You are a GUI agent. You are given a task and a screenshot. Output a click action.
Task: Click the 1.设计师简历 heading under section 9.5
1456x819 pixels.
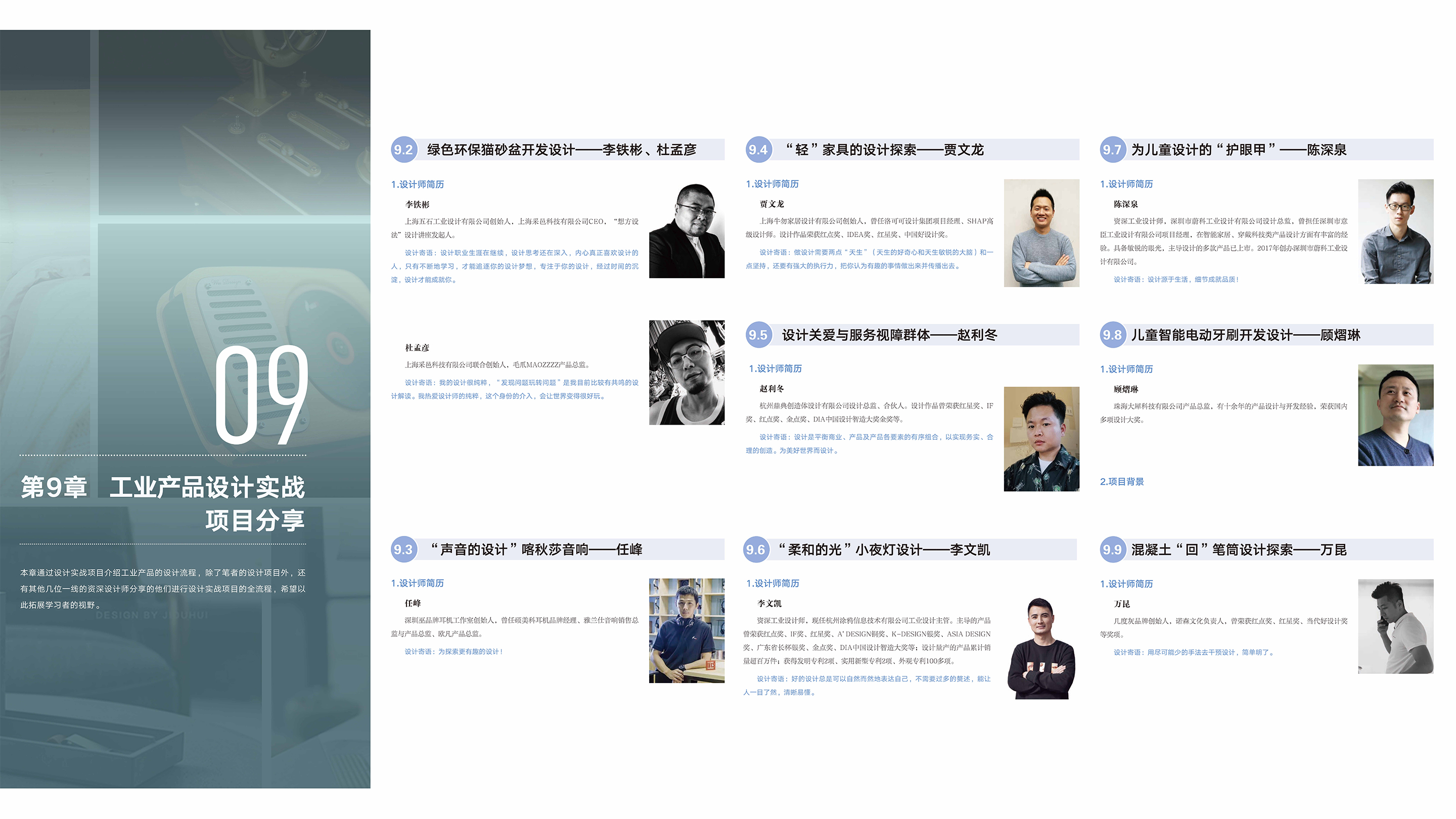click(776, 369)
